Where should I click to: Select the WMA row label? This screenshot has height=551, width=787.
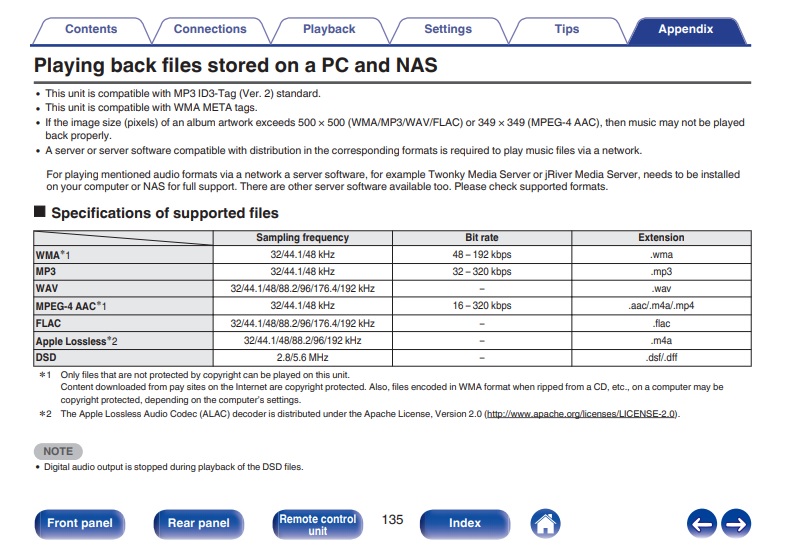[x=123, y=255]
